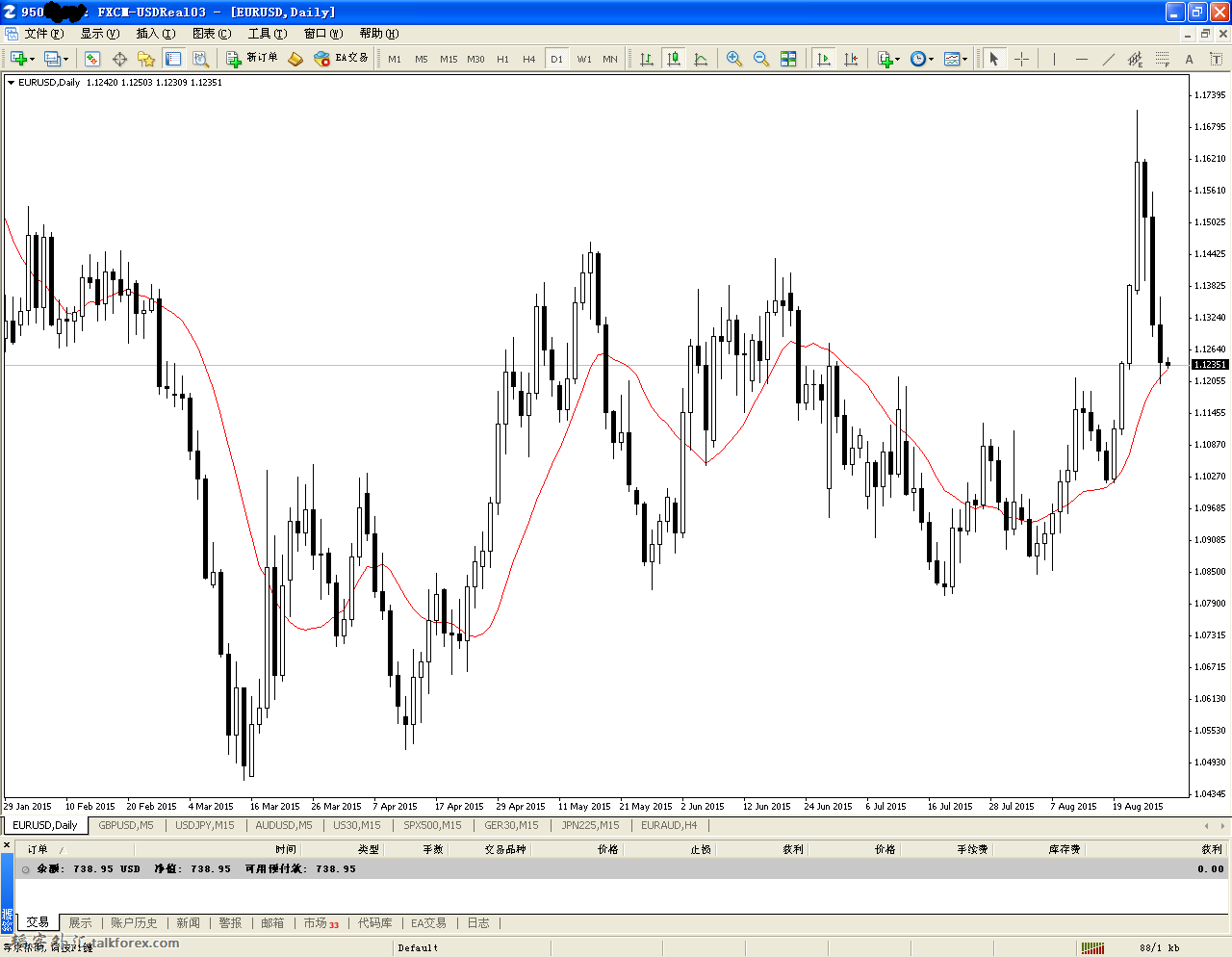Open the 新闻 news tab

pos(189,923)
